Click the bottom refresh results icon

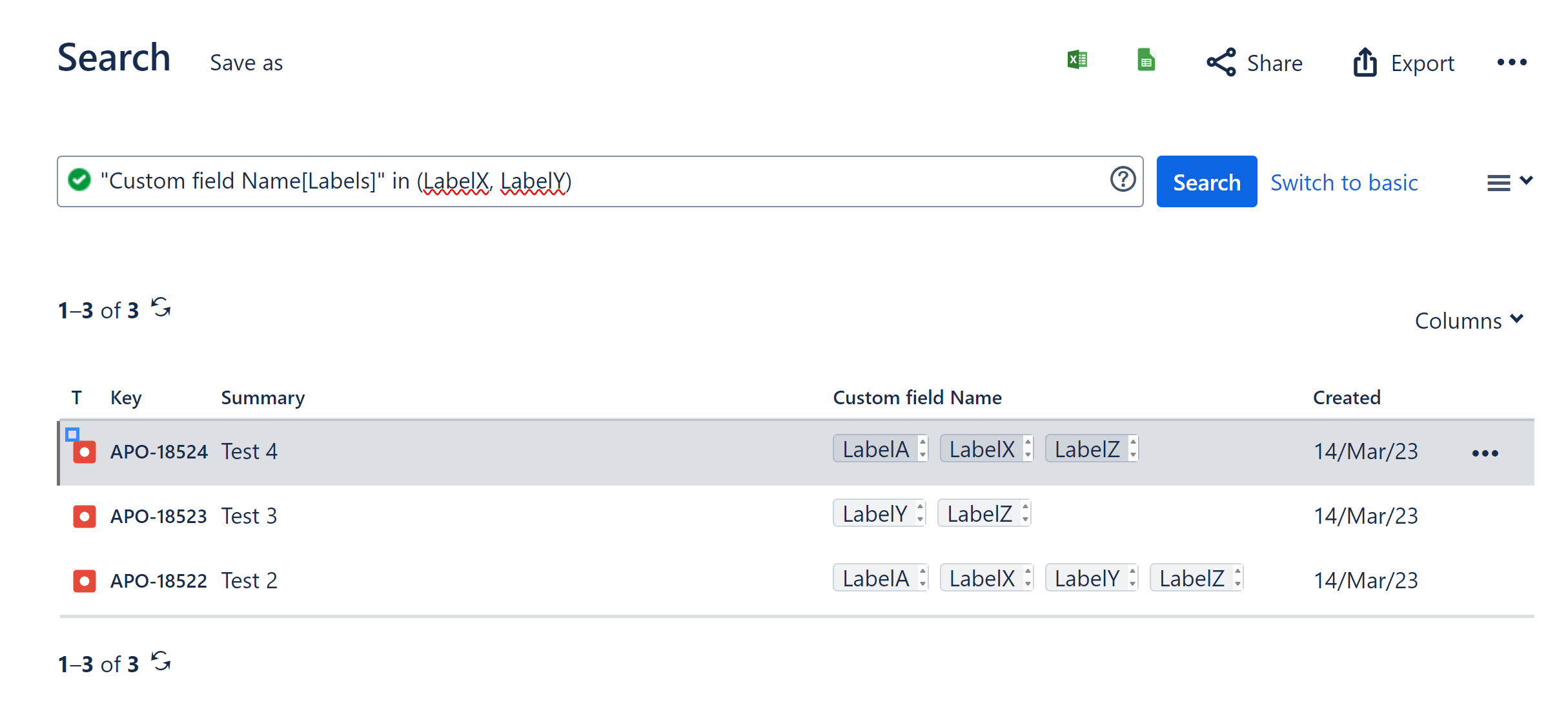click(161, 661)
